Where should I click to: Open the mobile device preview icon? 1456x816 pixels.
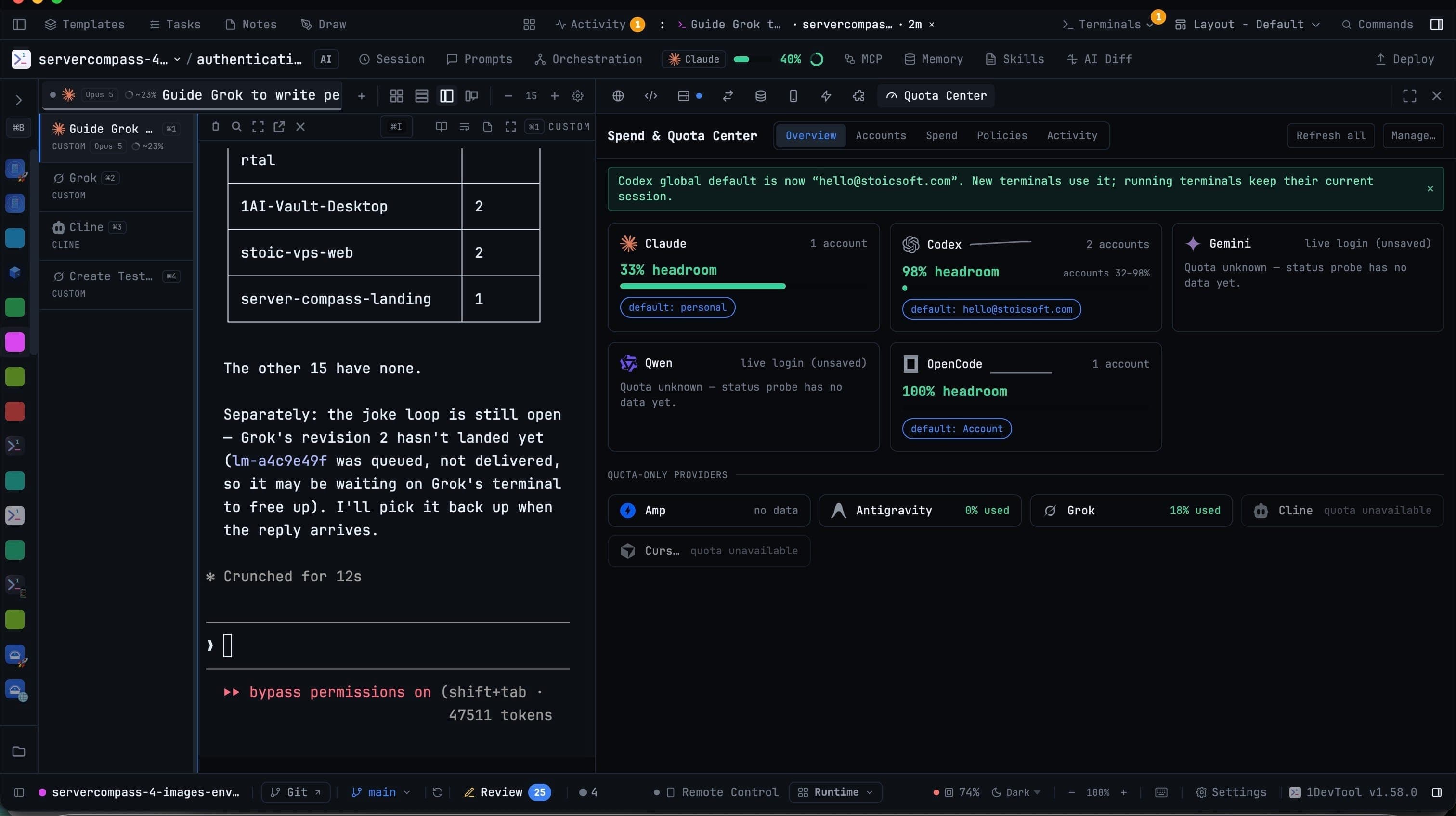click(793, 96)
